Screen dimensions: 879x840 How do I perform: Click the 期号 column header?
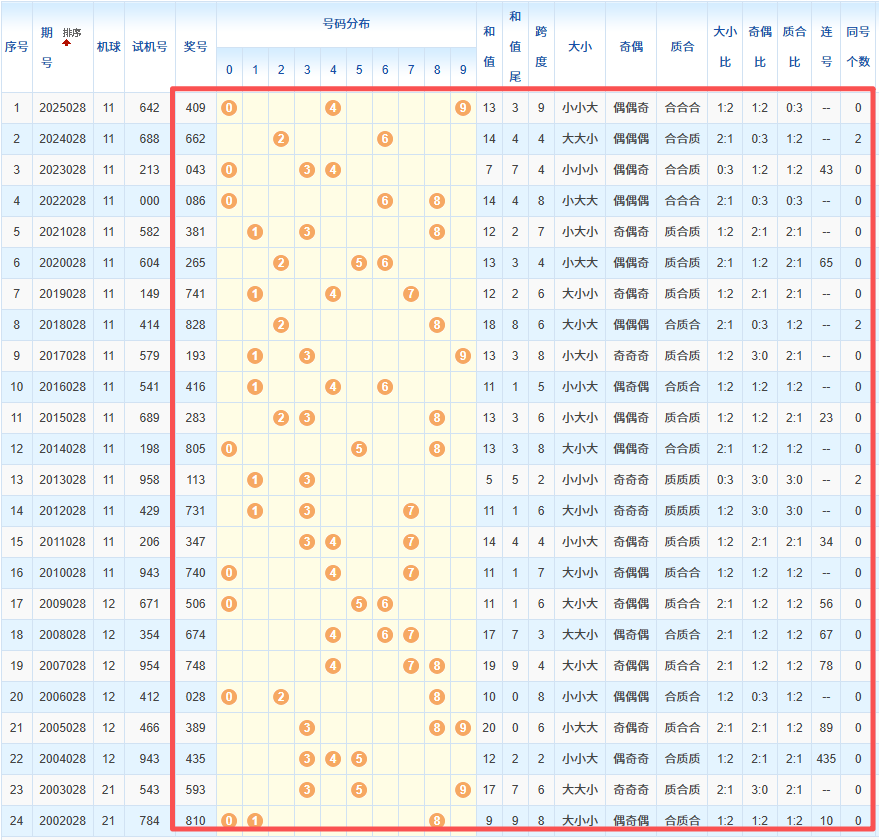[47, 46]
